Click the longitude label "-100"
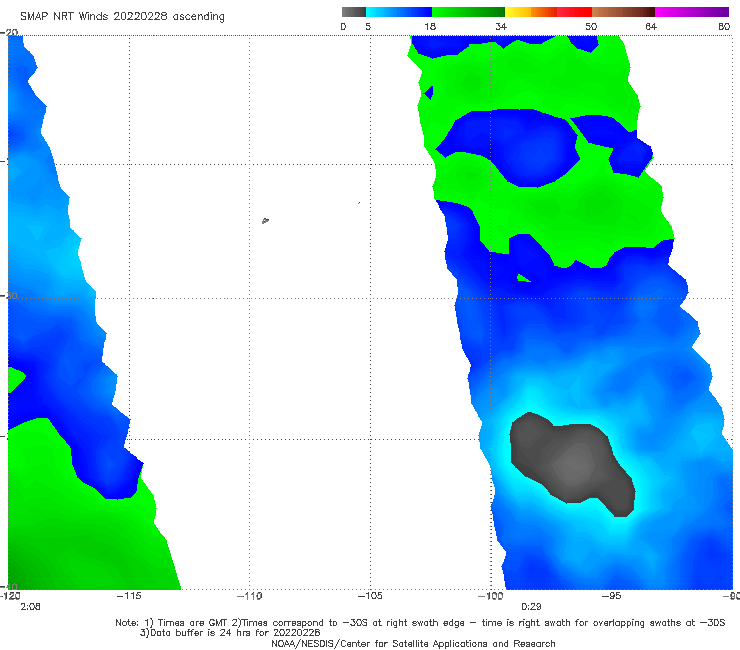Image resolution: width=740 pixels, height=650 pixels. click(x=491, y=596)
